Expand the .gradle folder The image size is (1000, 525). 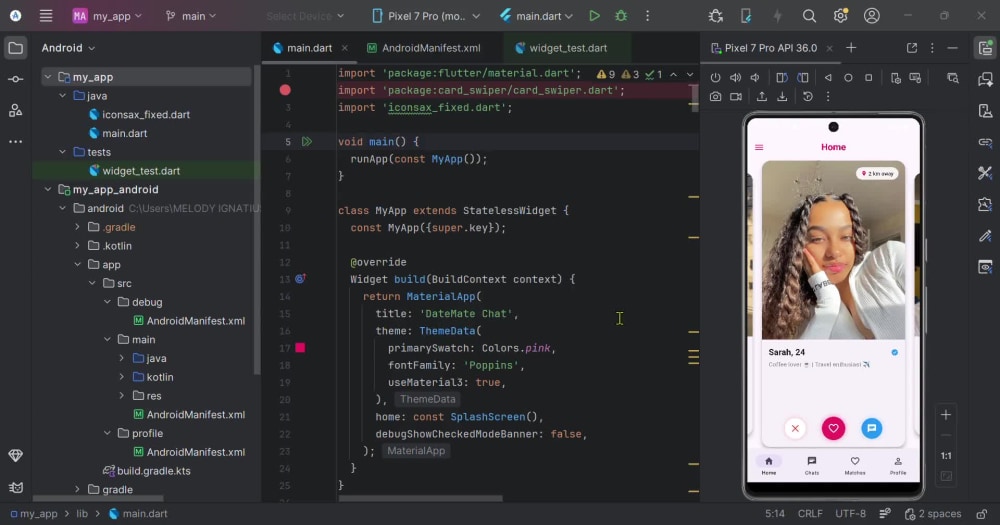point(78,227)
